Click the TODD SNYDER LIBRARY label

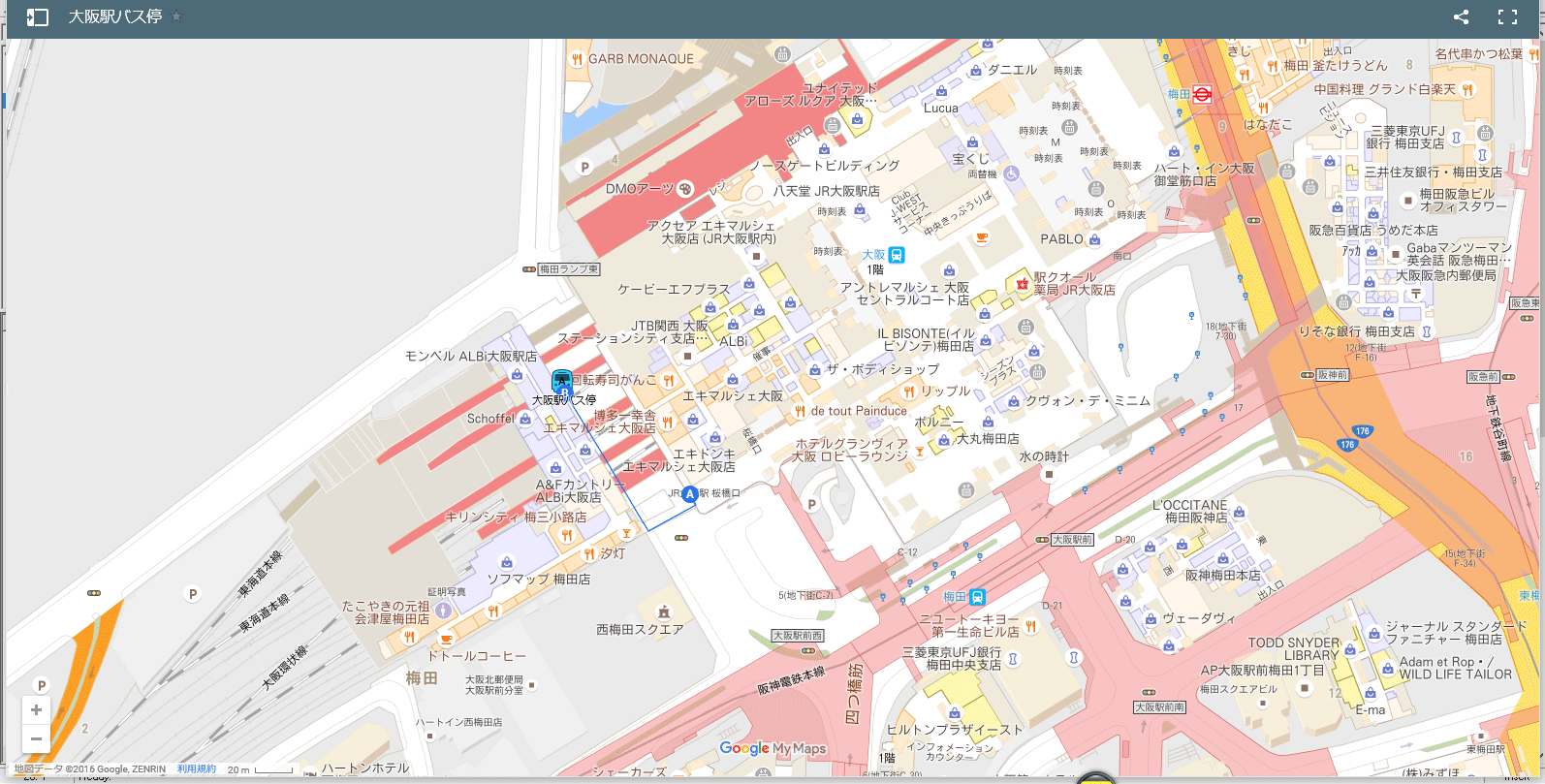click(x=1293, y=649)
